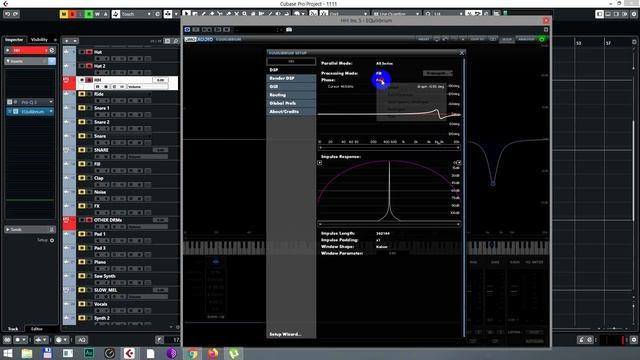This screenshot has width=640, height=360.
Task: Click the plugin window activate button
Action: tap(187, 30)
